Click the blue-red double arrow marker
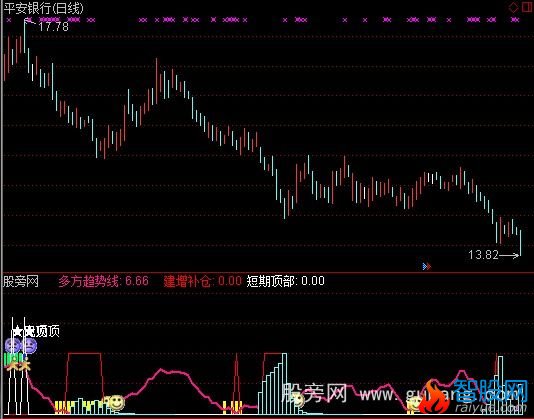 click(x=427, y=266)
